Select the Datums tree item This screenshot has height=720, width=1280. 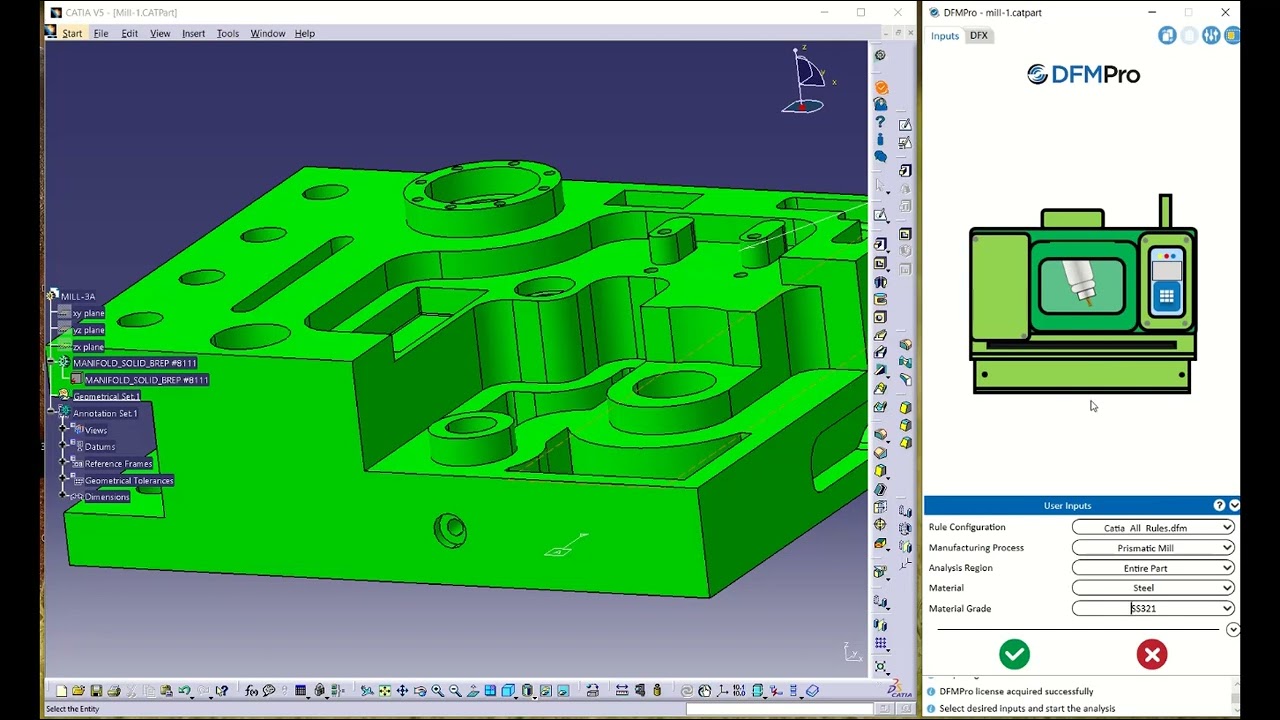100,446
